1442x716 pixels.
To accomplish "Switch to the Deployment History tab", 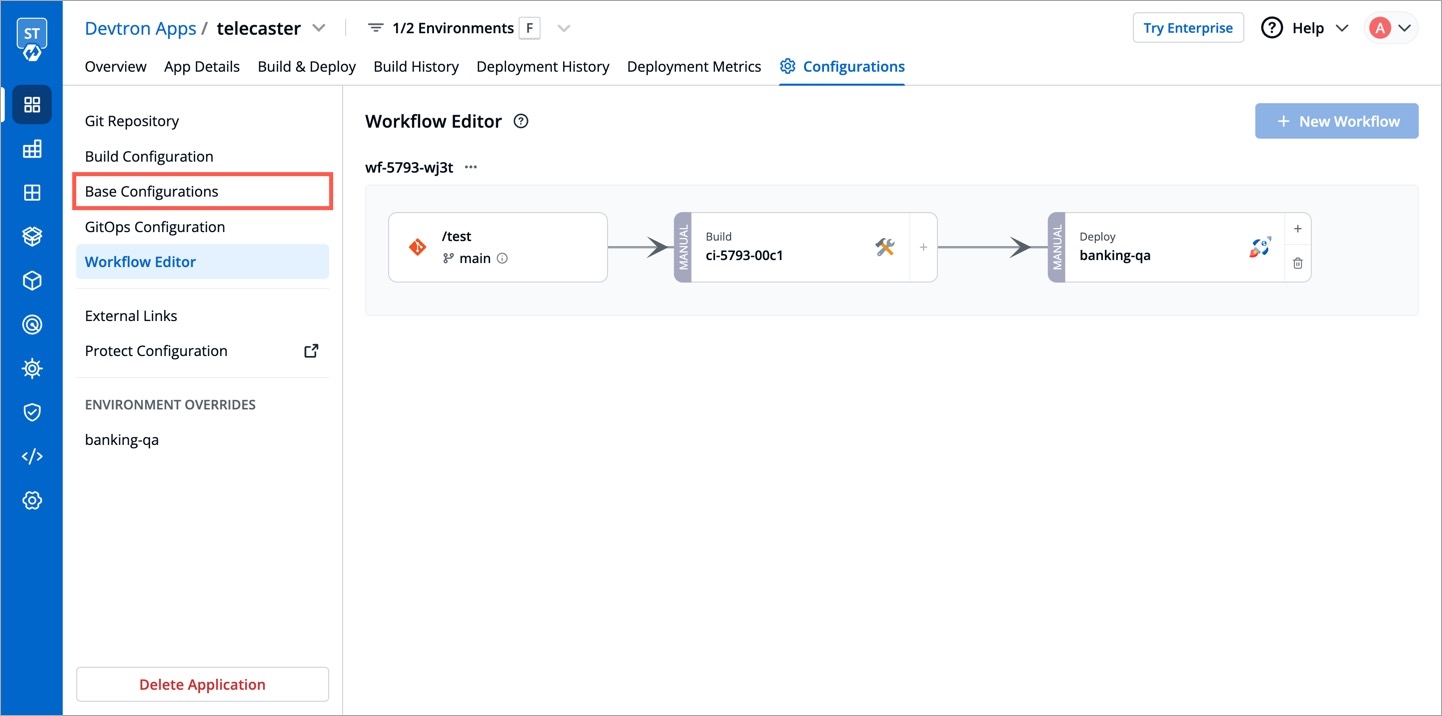I will tap(542, 66).
